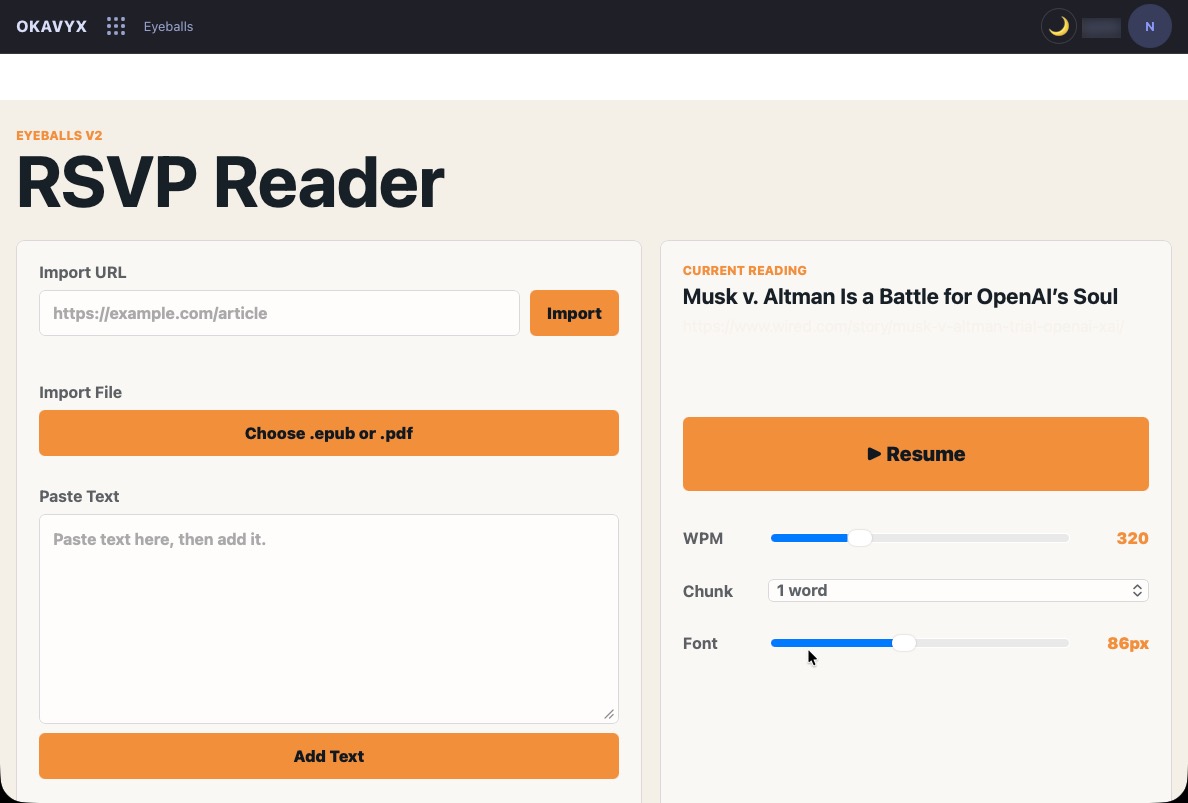Click the OKAVYX logo
Screen dimensions: 1188x803
[x=52, y=27]
